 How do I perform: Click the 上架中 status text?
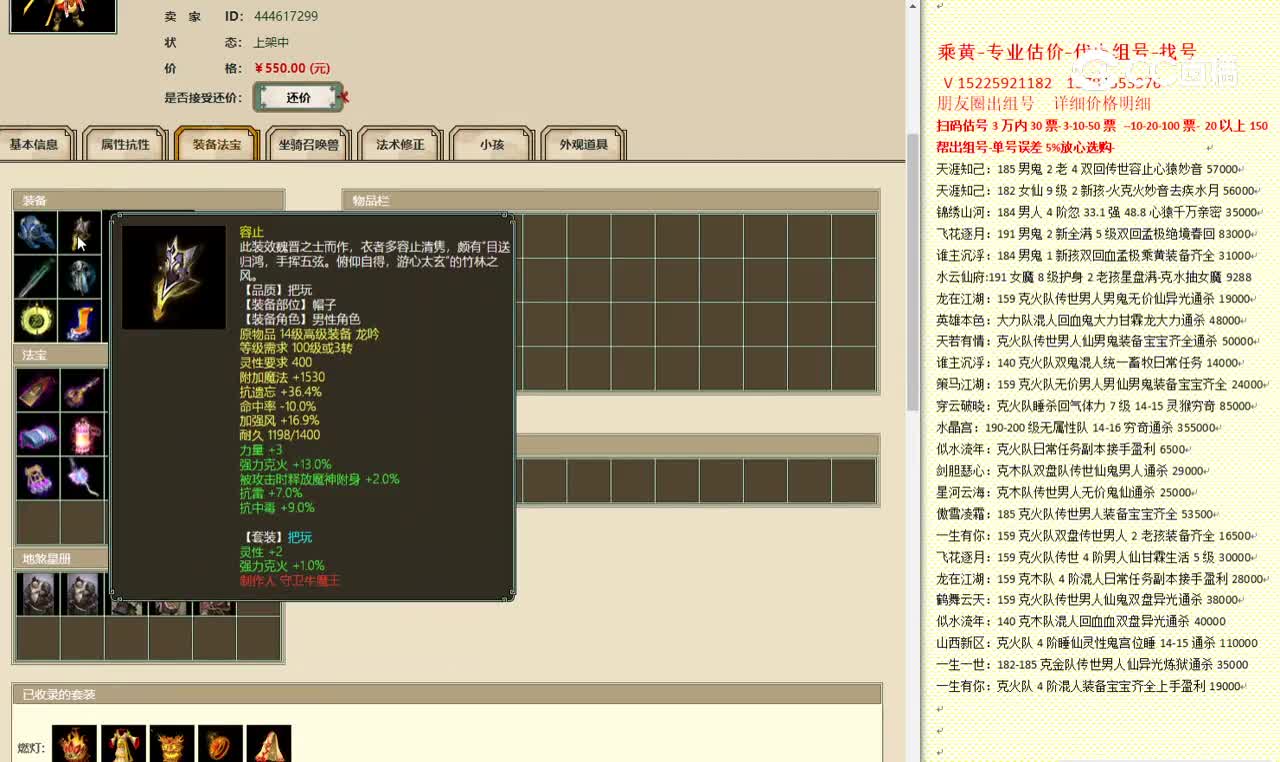pyautogui.click(x=271, y=42)
